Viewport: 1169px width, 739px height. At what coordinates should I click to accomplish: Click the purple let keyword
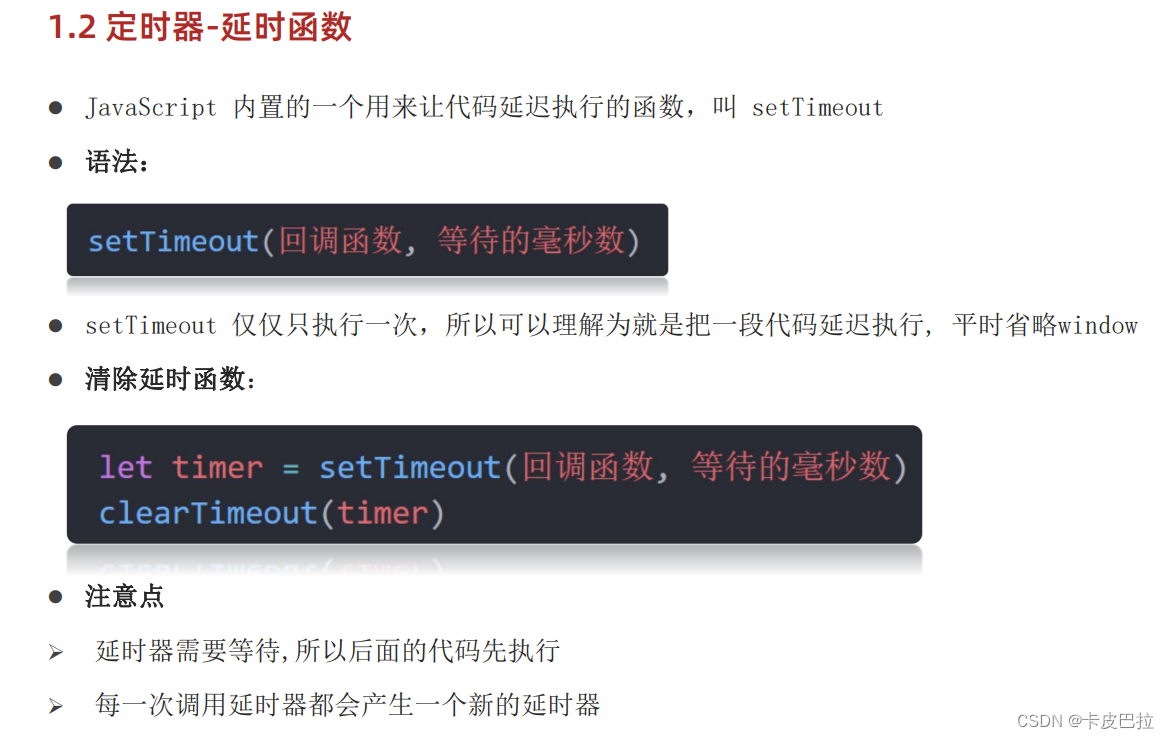click(x=126, y=468)
